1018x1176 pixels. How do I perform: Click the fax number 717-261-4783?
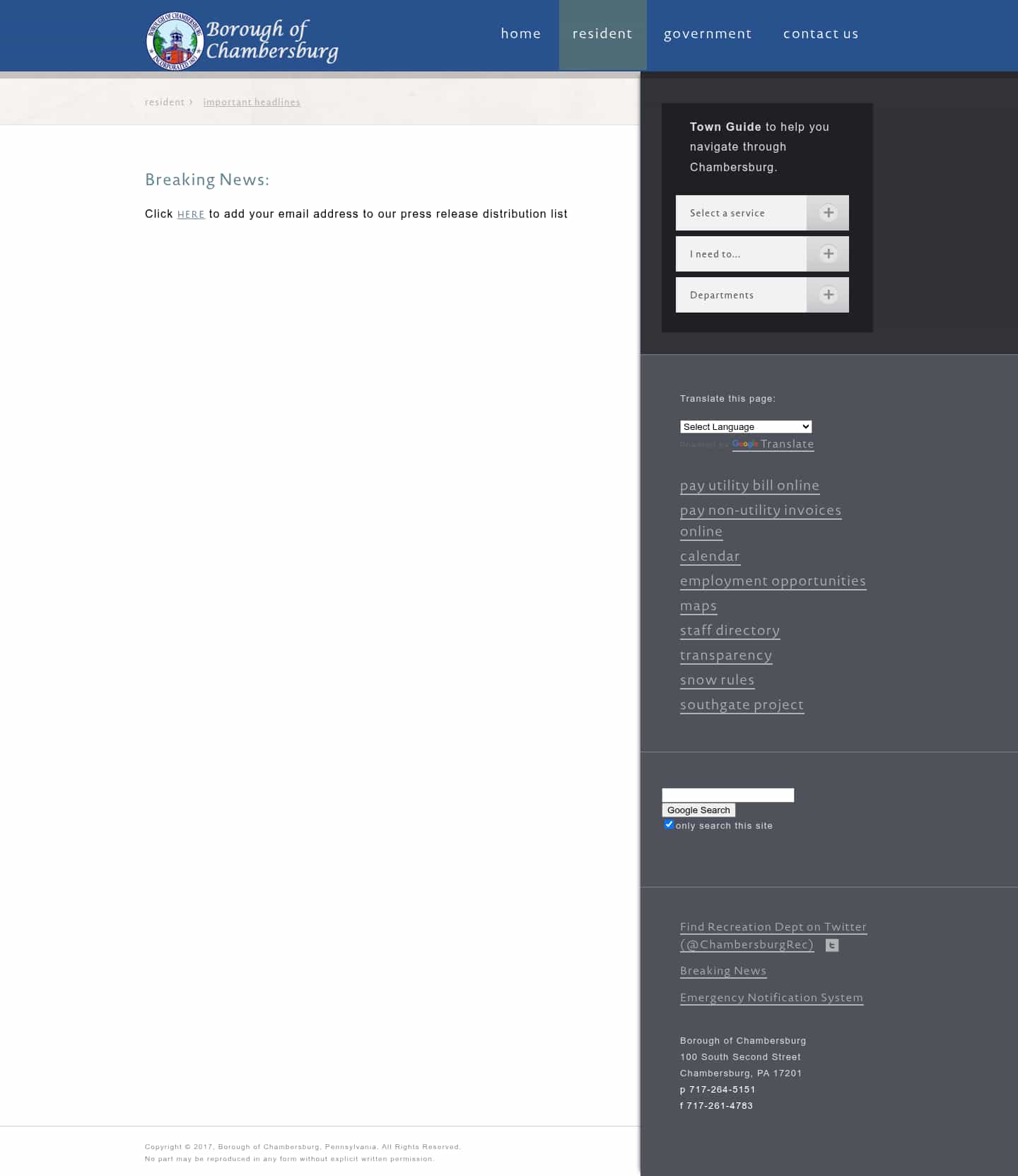pos(720,1106)
